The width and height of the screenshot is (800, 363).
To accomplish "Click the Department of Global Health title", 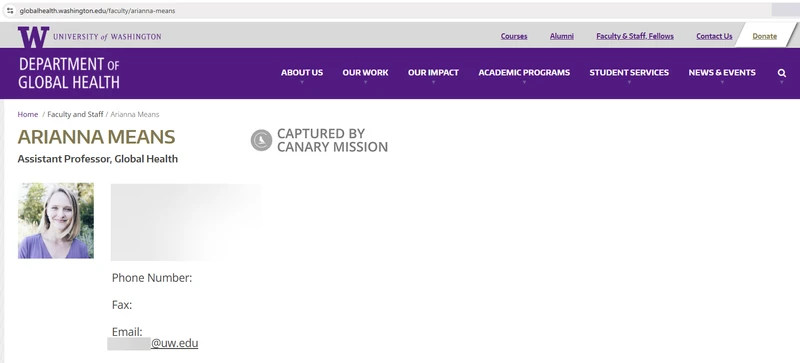I will point(69,73).
